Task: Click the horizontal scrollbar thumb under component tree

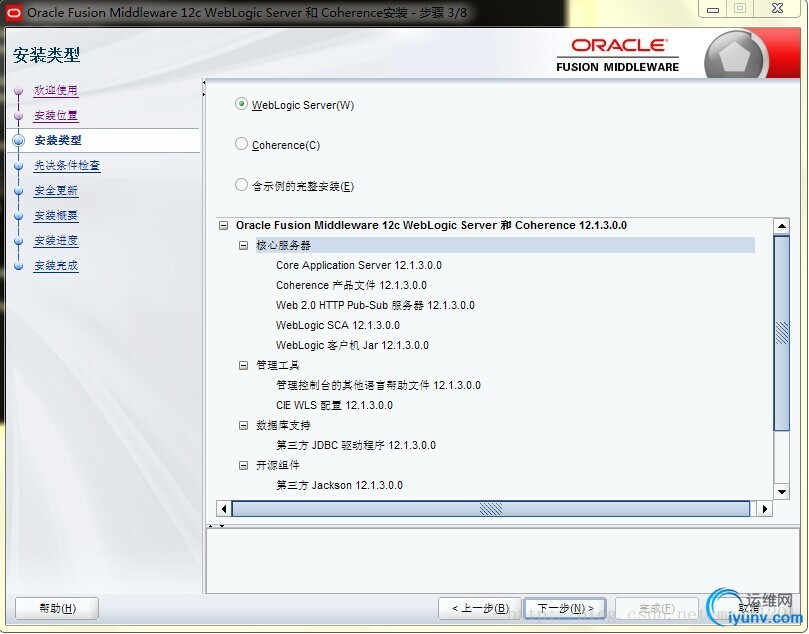Action: (x=491, y=509)
